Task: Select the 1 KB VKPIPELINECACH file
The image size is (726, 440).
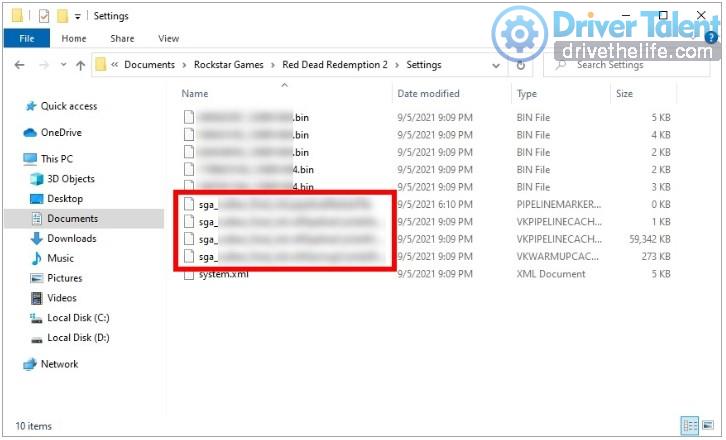Action: point(426,222)
